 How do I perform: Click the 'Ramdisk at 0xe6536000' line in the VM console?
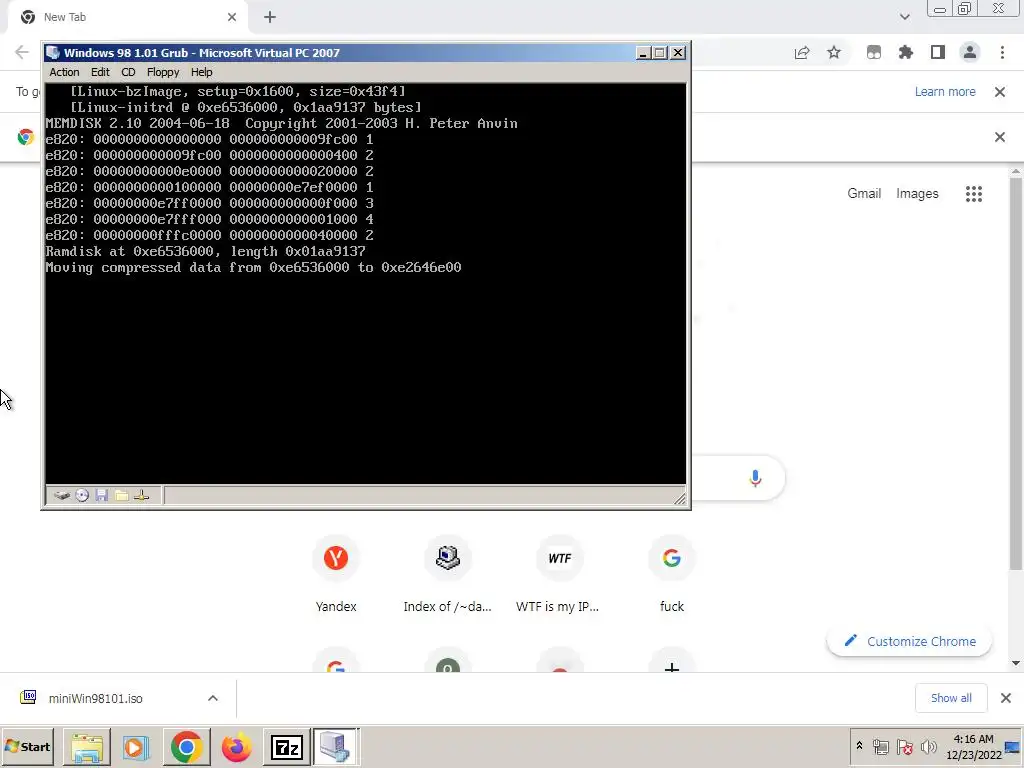(x=205, y=251)
